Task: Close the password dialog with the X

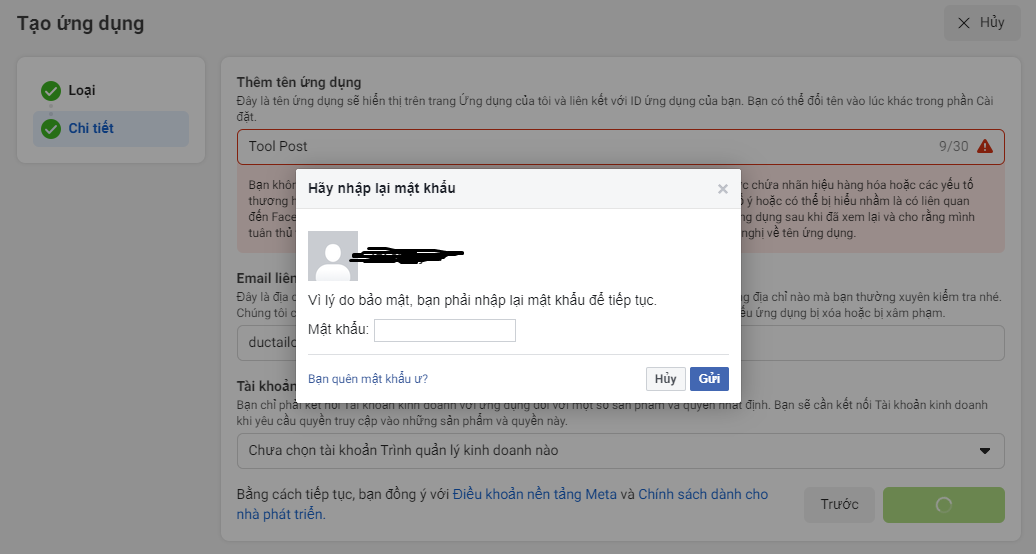Action: 723,189
